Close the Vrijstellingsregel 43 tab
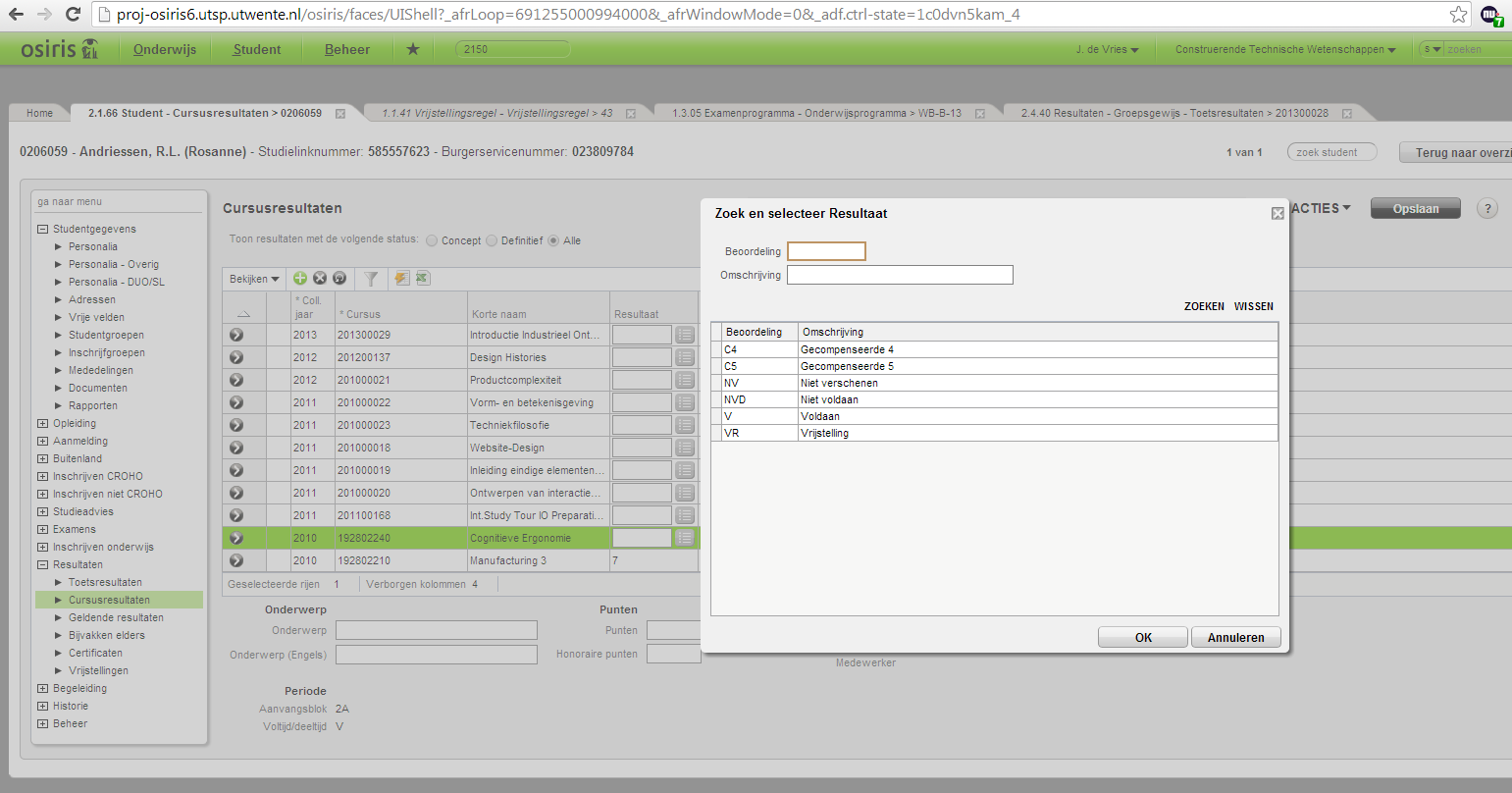1512x793 pixels. pyautogui.click(x=631, y=114)
